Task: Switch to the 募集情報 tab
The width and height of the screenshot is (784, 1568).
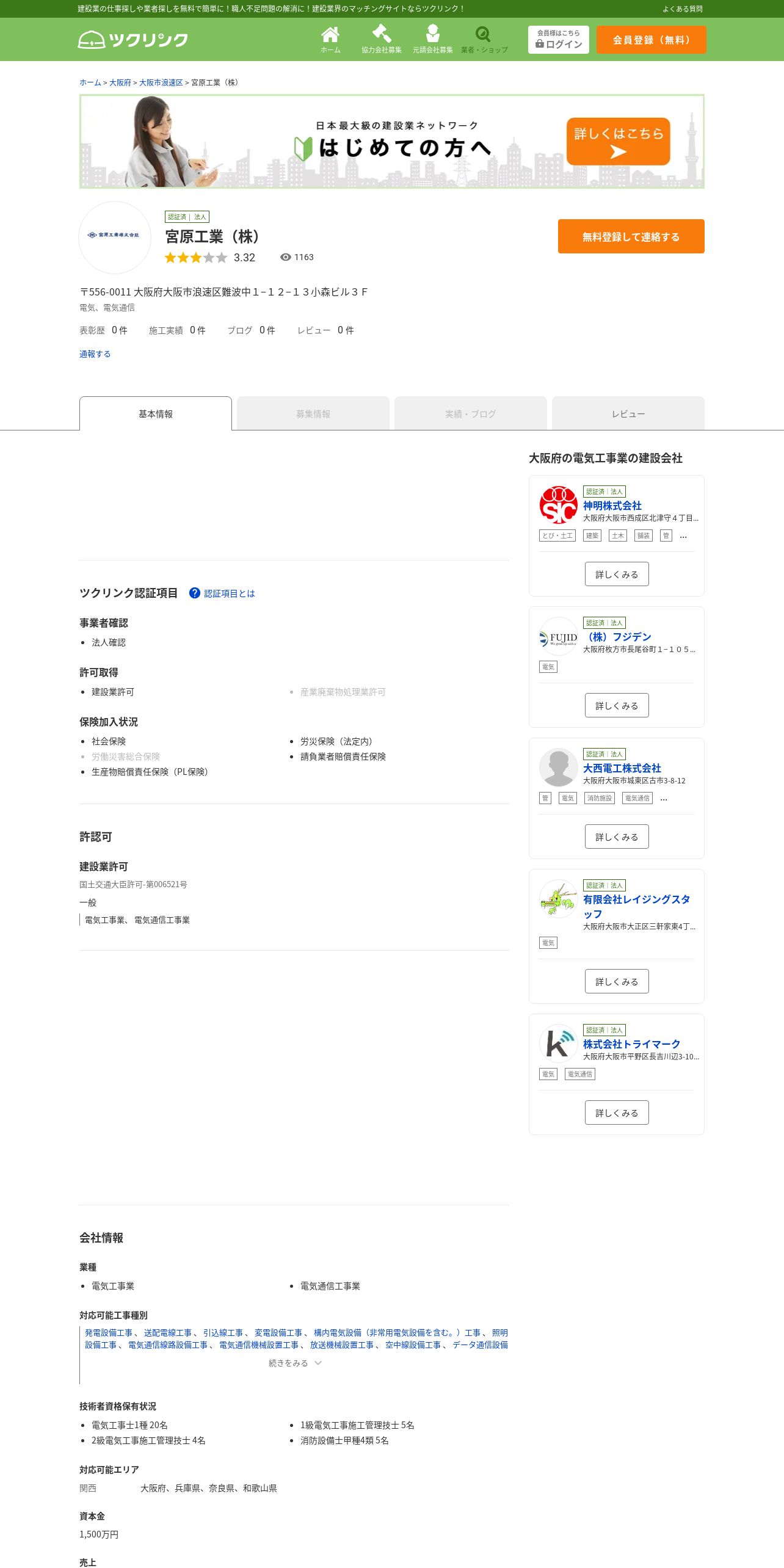Action: [x=313, y=413]
